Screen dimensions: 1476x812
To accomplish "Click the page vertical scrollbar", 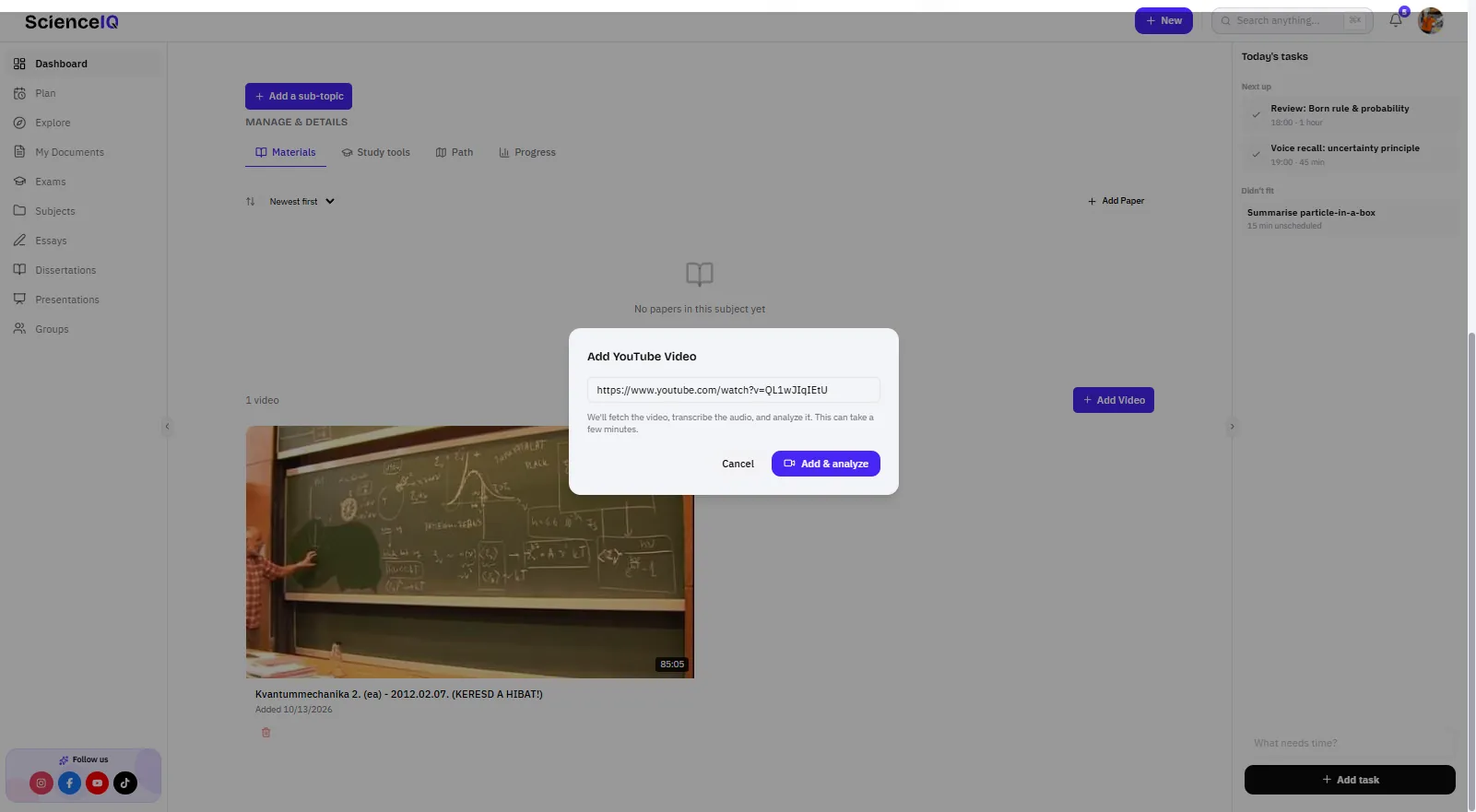I will click(x=1471, y=571).
